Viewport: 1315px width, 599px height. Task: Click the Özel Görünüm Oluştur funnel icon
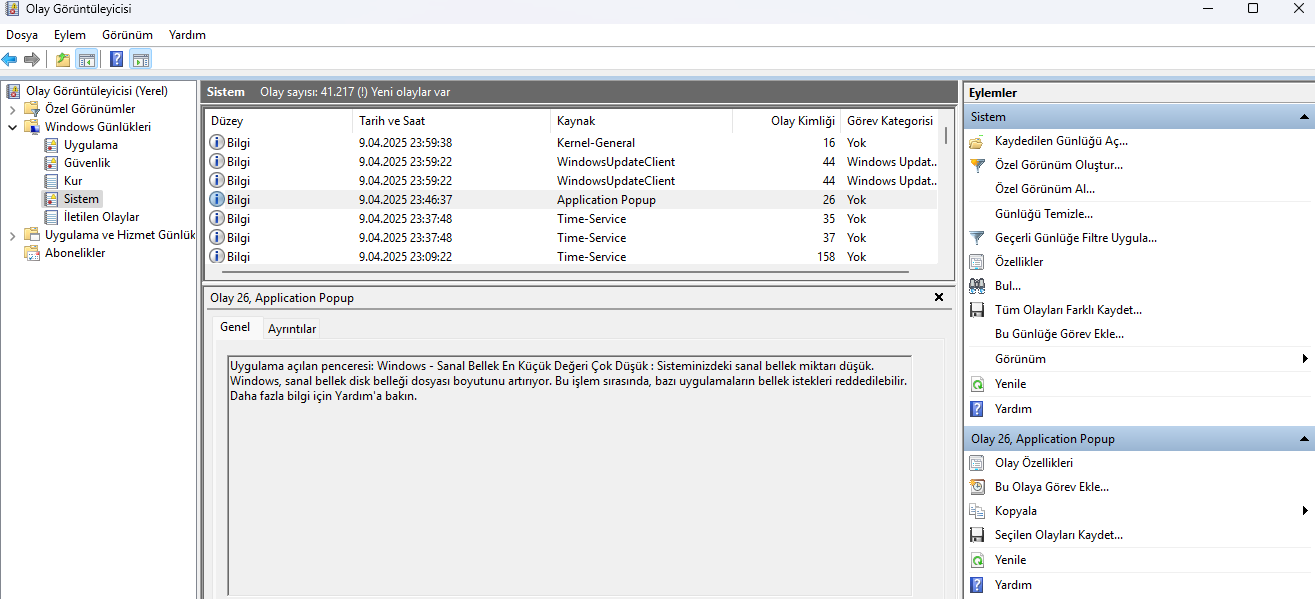pyautogui.click(x=978, y=165)
